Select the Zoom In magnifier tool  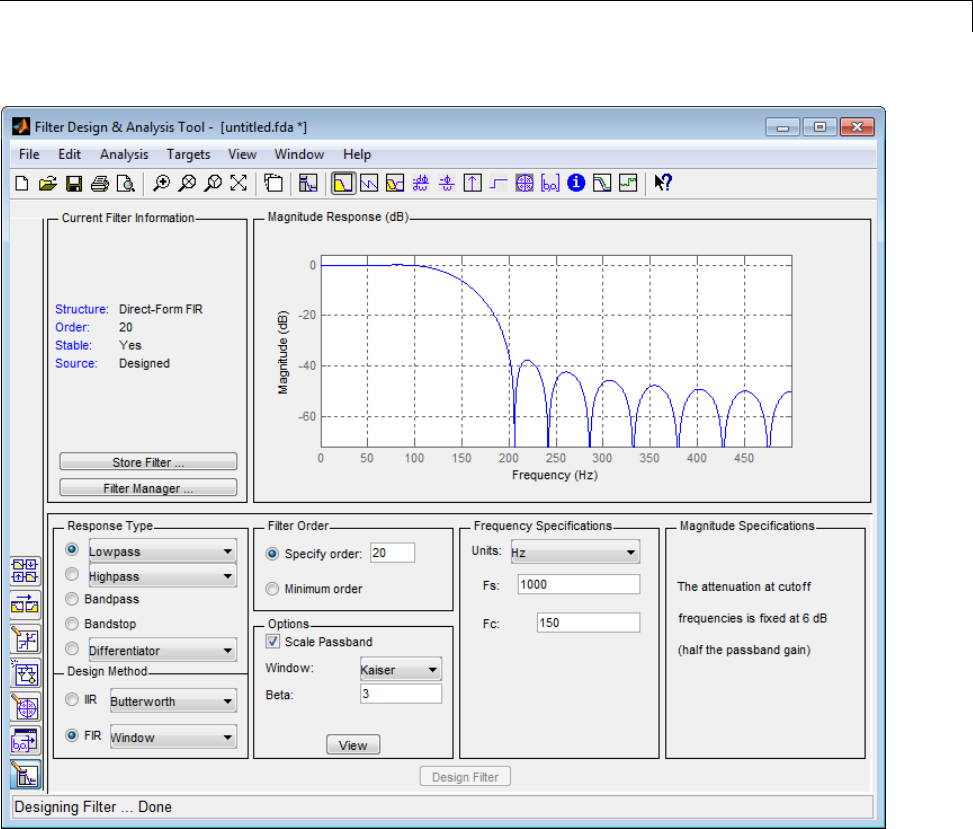pyautogui.click(x=161, y=183)
